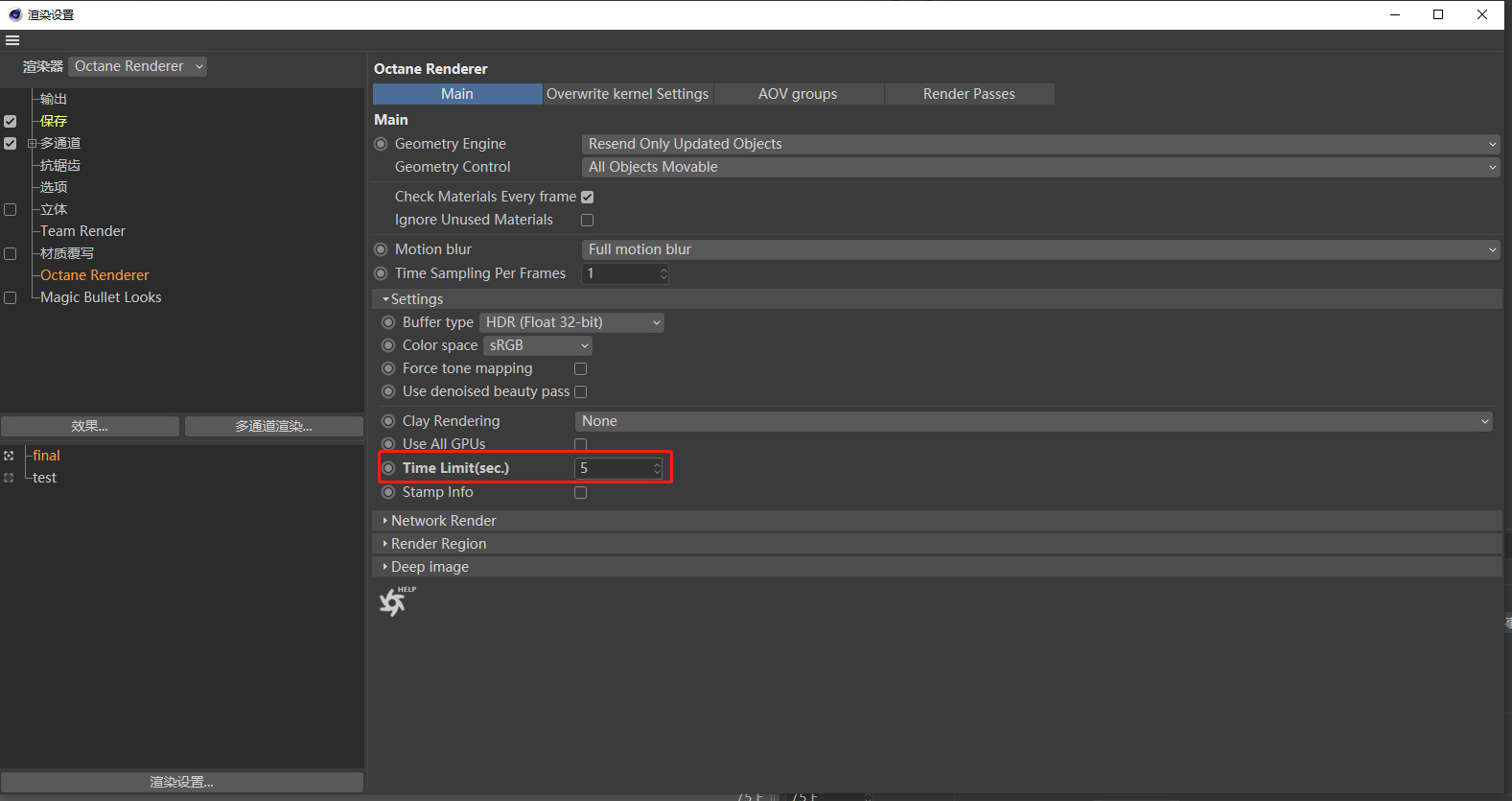Screen dimensions: 1512x801
Task: Toggle the Use denoised beauty pass animation dot
Action: [388, 391]
